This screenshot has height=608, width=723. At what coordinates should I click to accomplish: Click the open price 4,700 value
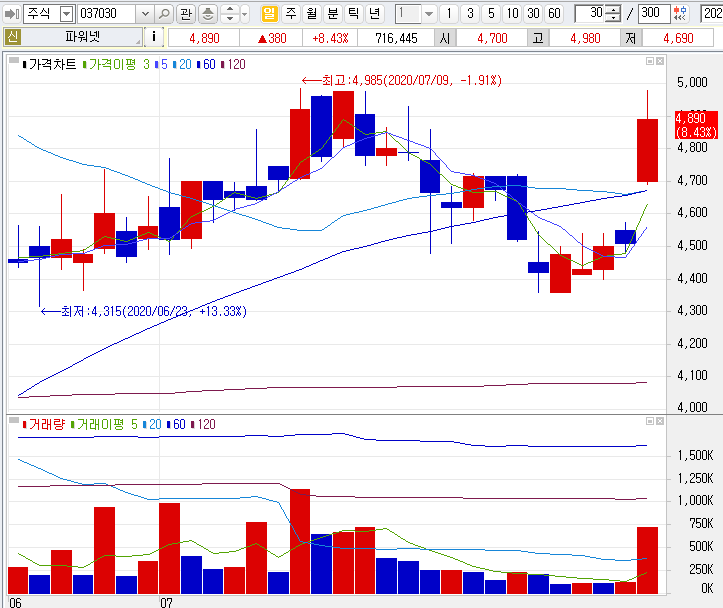pyautogui.click(x=492, y=38)
